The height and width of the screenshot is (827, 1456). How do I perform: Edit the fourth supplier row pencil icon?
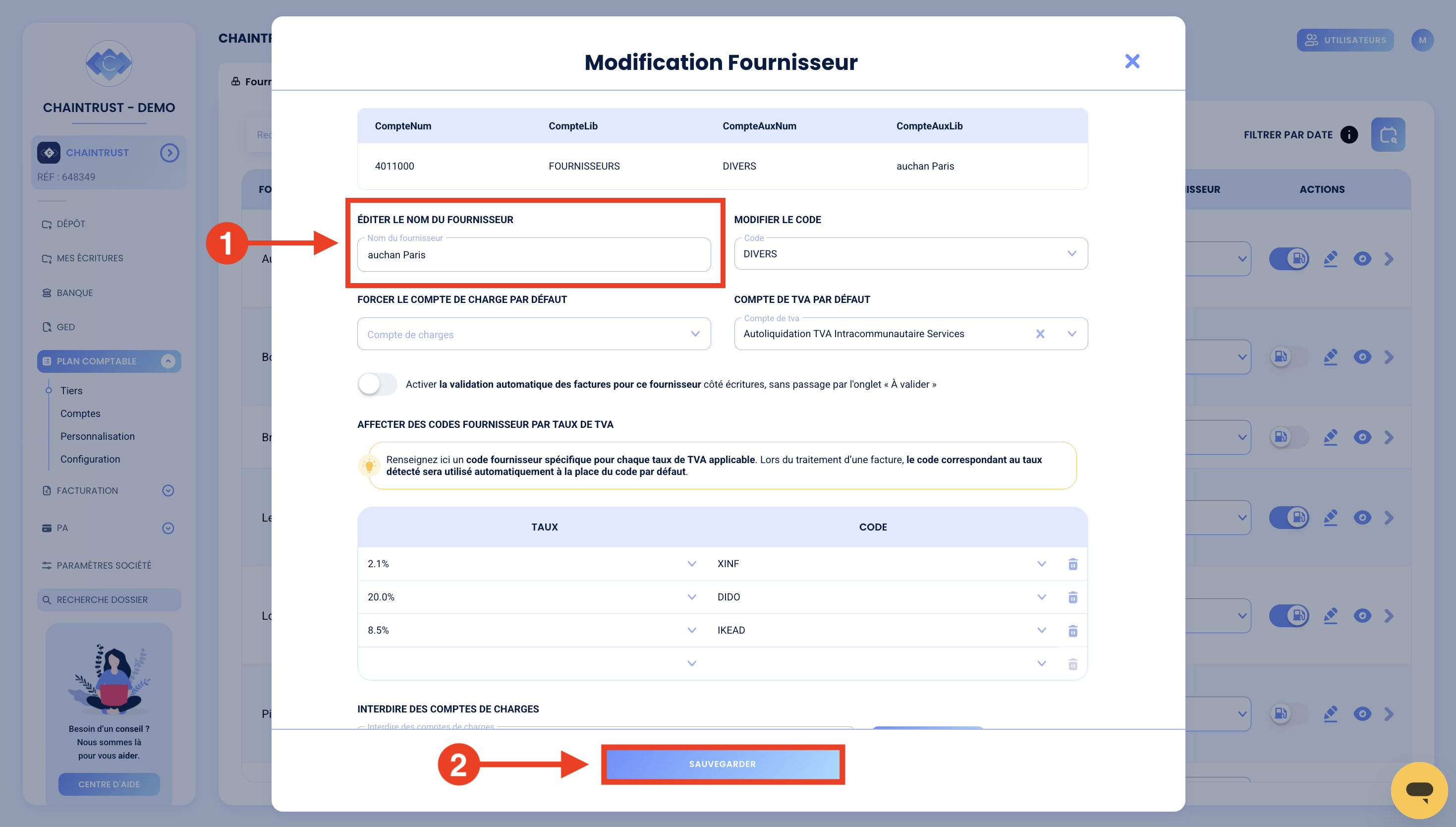click(x=1331, y=518)
